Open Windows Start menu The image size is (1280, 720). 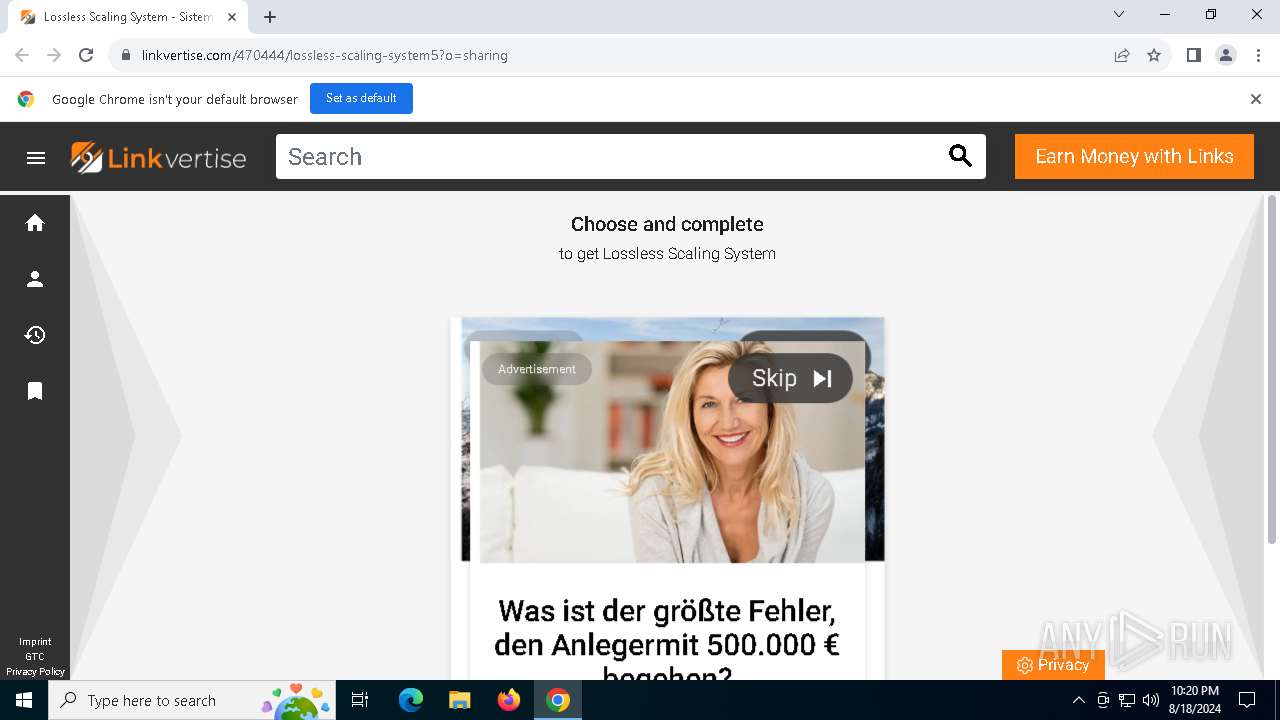pyautogui.click(x=24, y=700)
